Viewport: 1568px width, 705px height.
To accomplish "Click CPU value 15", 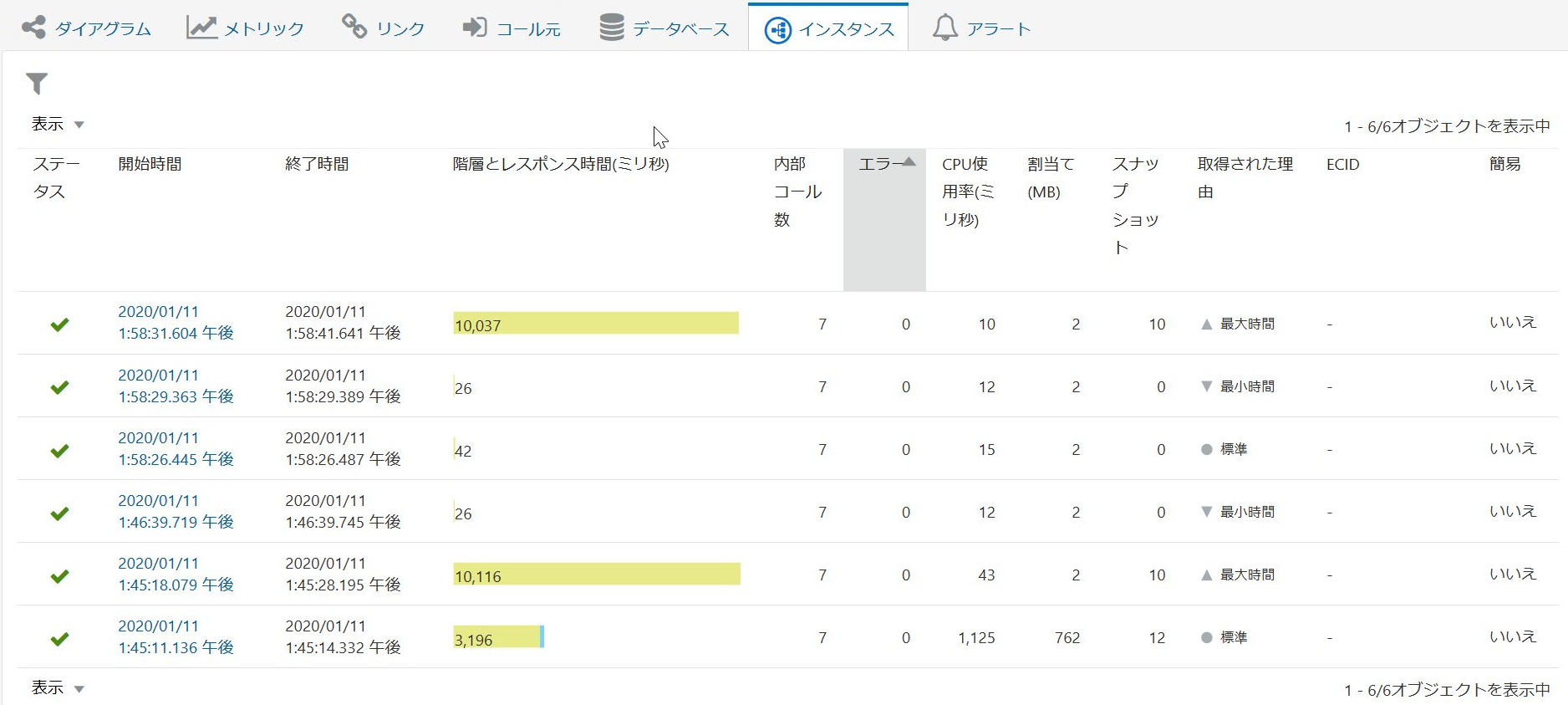I will click(986, 450).
